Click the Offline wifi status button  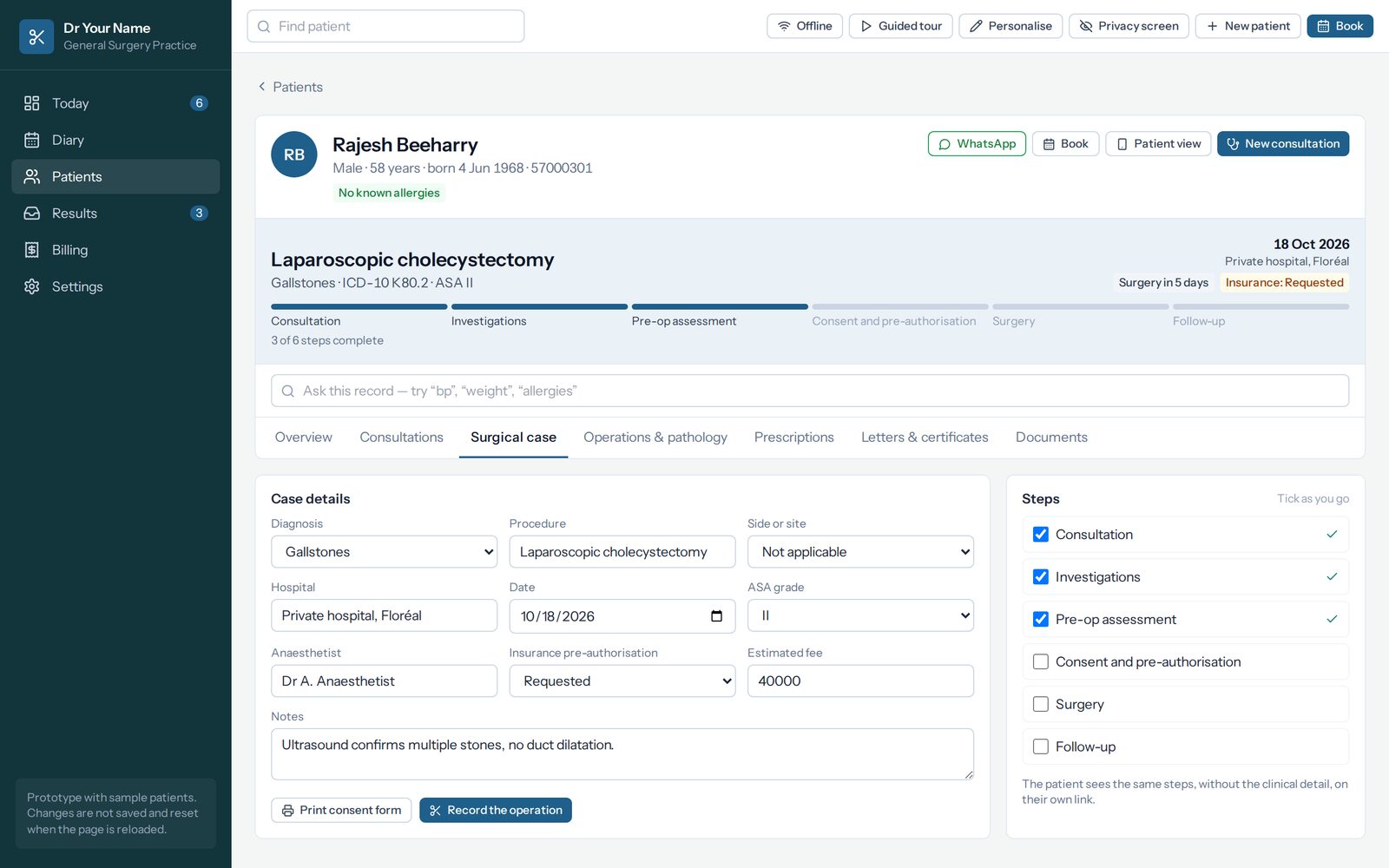[805, 26]
